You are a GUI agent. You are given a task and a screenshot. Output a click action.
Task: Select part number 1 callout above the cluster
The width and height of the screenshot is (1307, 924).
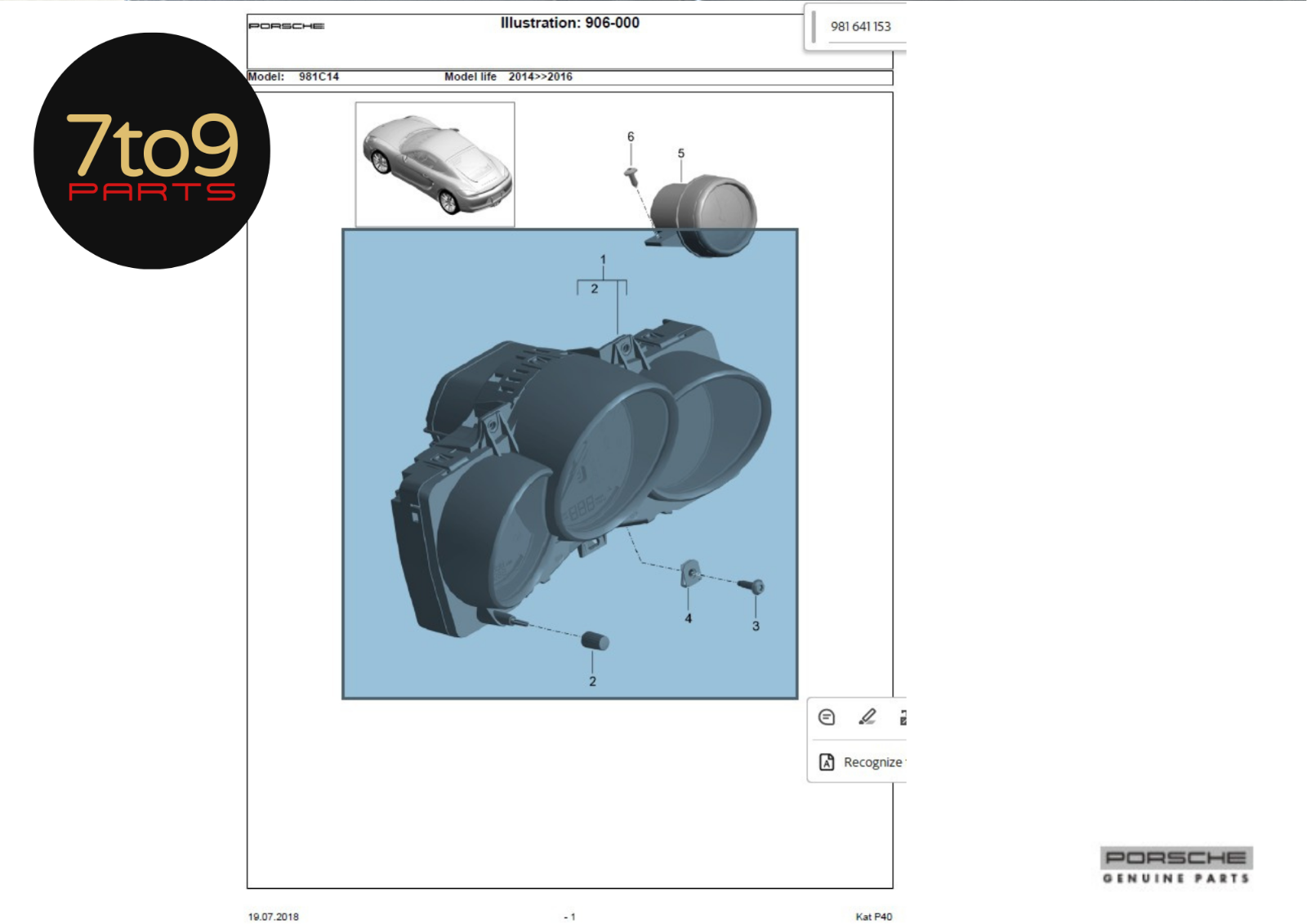603,260
